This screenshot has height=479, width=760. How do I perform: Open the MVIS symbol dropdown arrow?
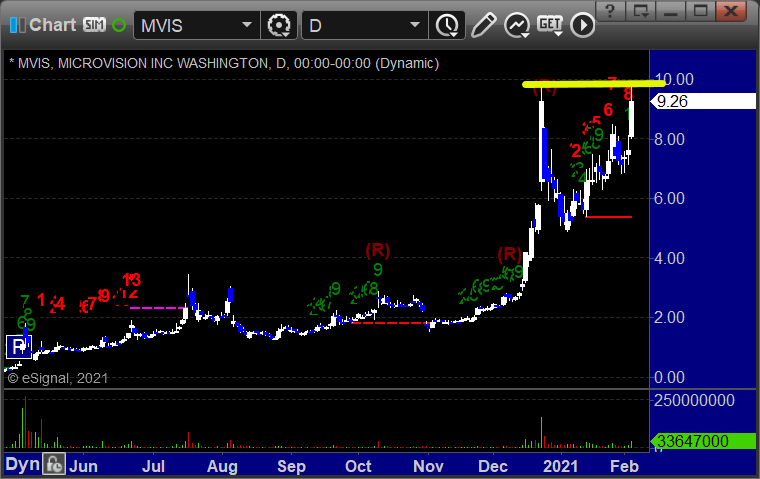coord(247,25)
